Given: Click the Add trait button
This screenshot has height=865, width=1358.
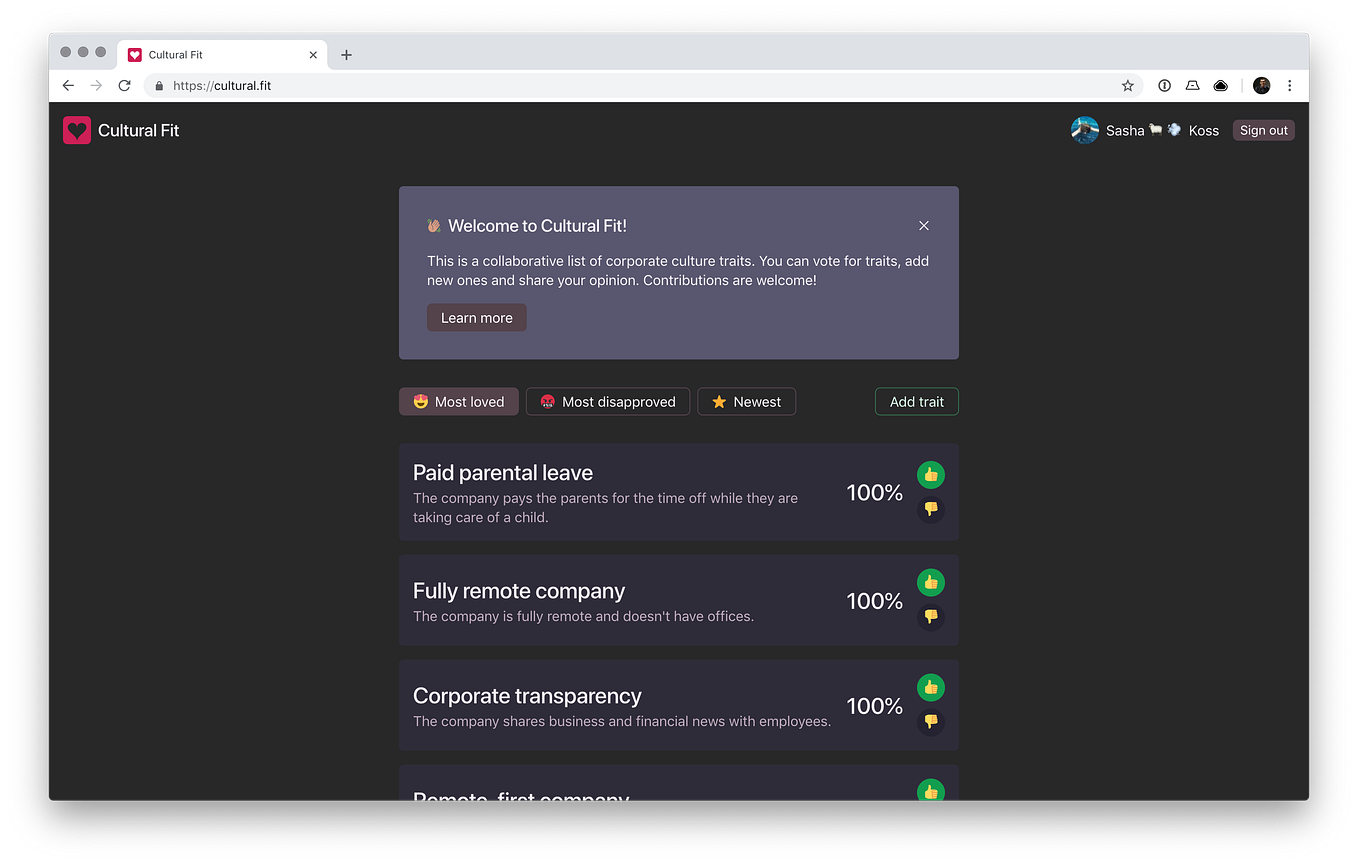Looking at the screenshot, I should (x=916, y=401).
